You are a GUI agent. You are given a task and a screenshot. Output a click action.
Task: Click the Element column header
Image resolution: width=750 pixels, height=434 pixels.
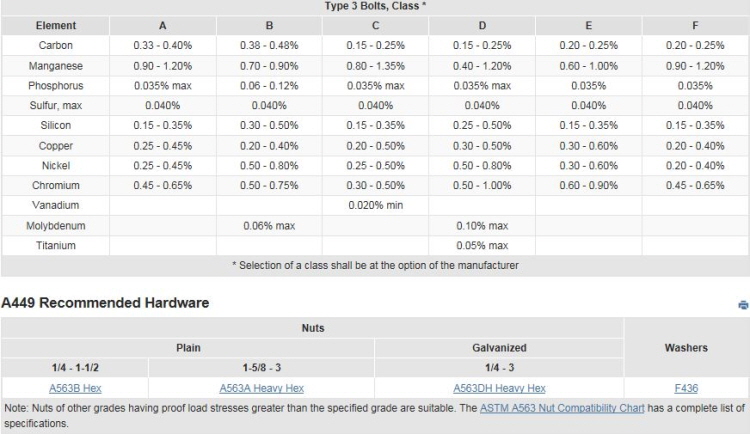click(55, 26)
